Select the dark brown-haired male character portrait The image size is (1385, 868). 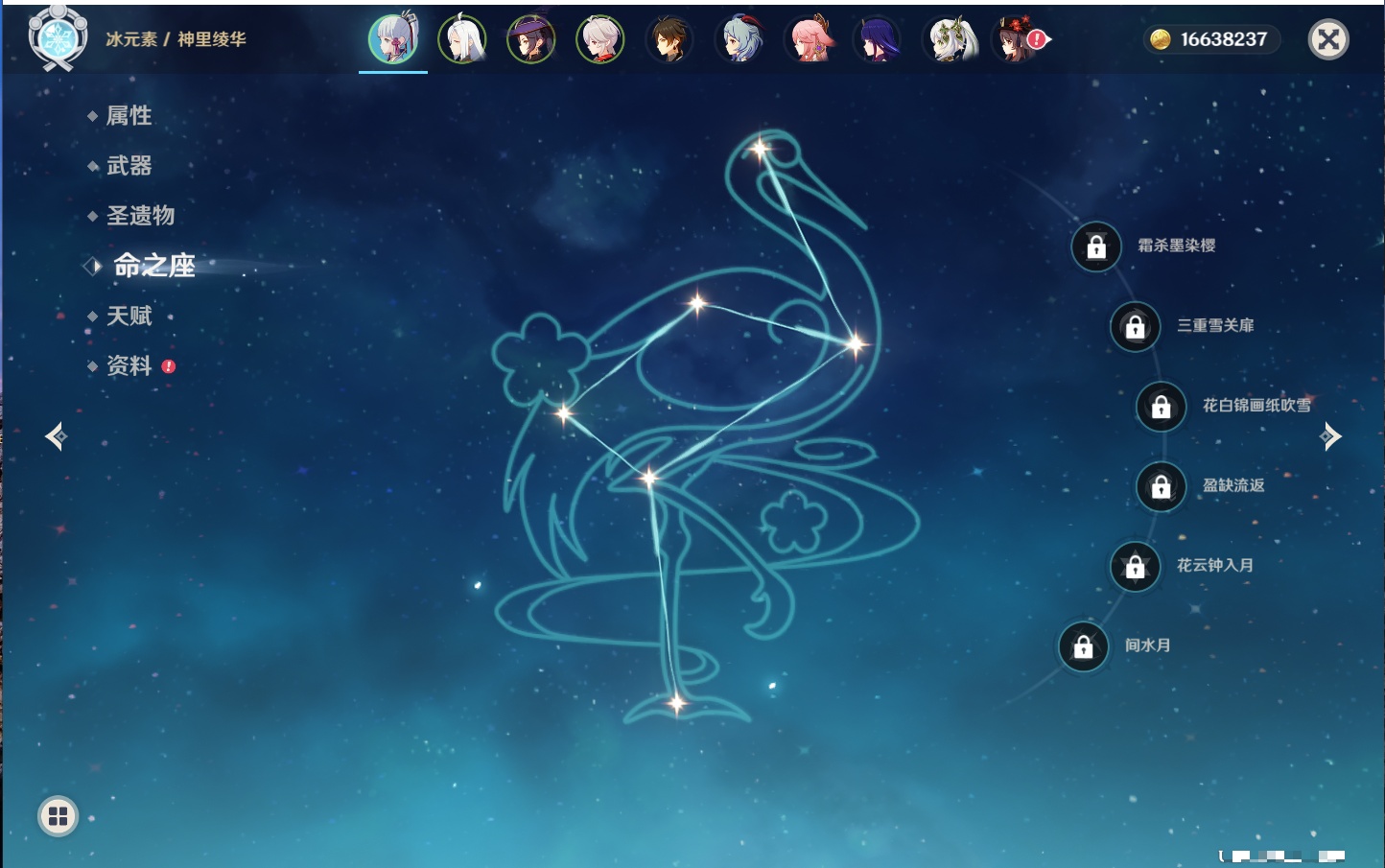(x=669, y=40)
